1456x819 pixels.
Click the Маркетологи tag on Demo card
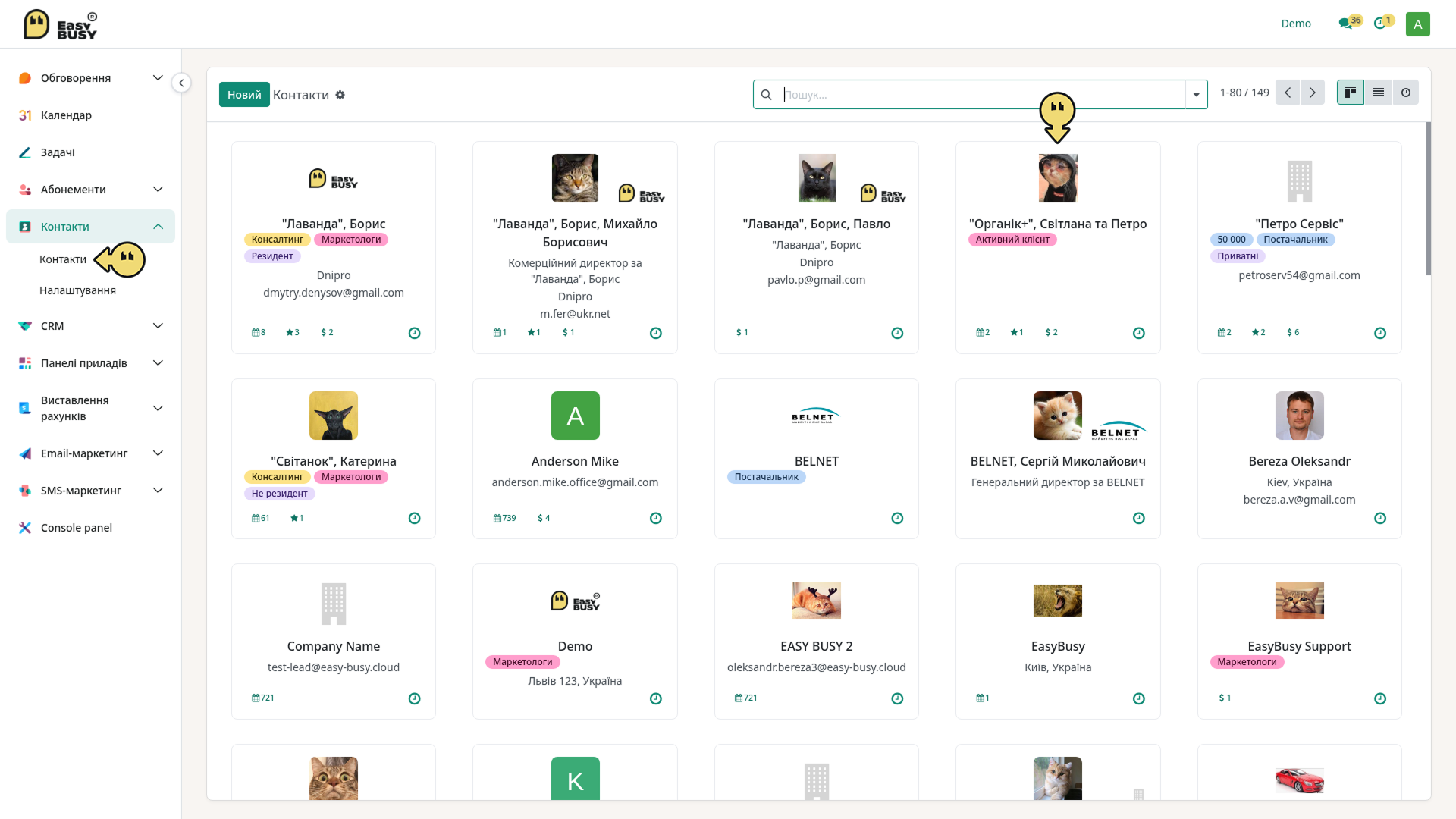click(x=522, y=662)
